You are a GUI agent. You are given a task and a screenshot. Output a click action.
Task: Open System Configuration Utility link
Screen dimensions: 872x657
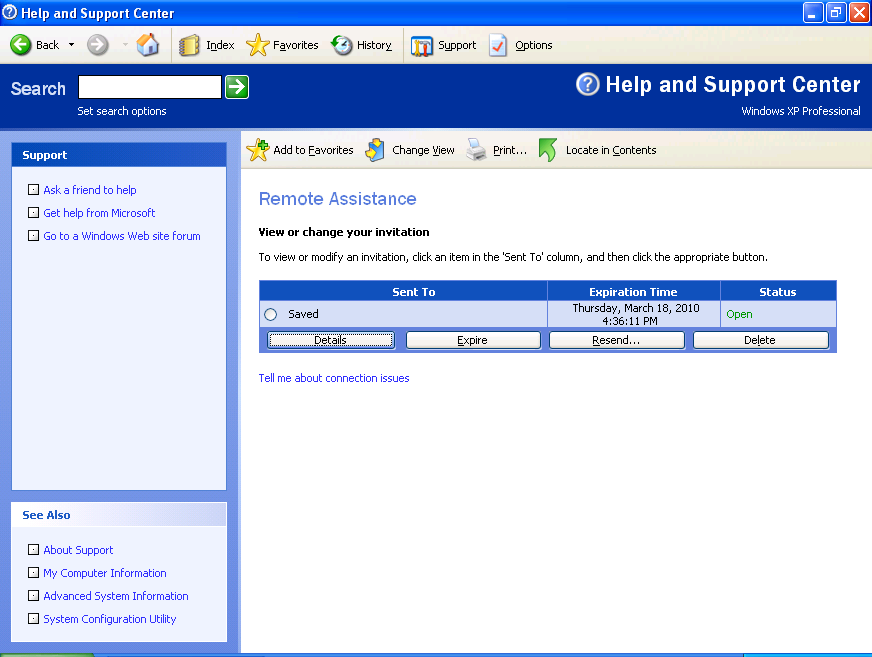(x=110, y=619)
